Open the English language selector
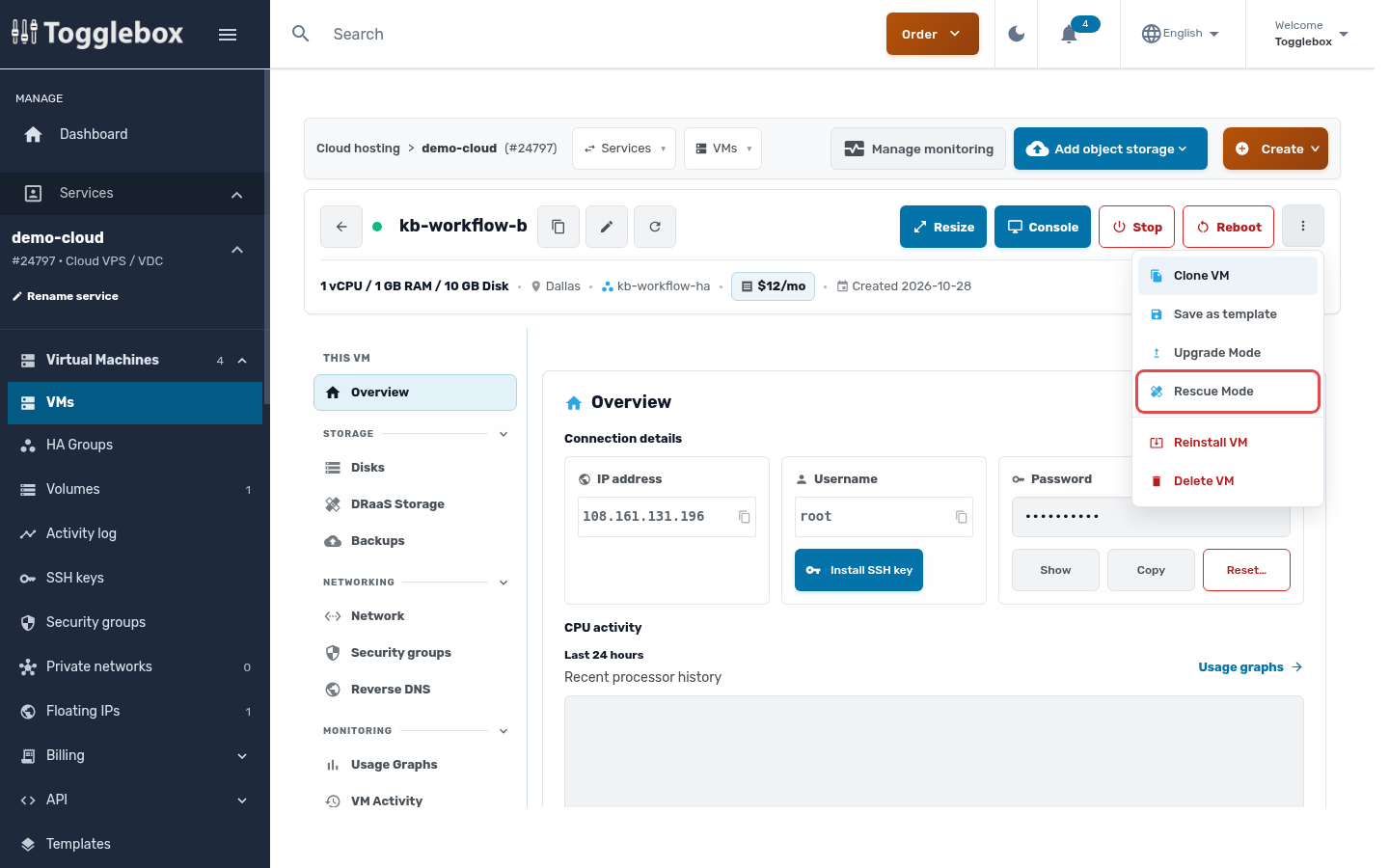The width and height of the screenshot is (1389, 868). click(1181, 34)
